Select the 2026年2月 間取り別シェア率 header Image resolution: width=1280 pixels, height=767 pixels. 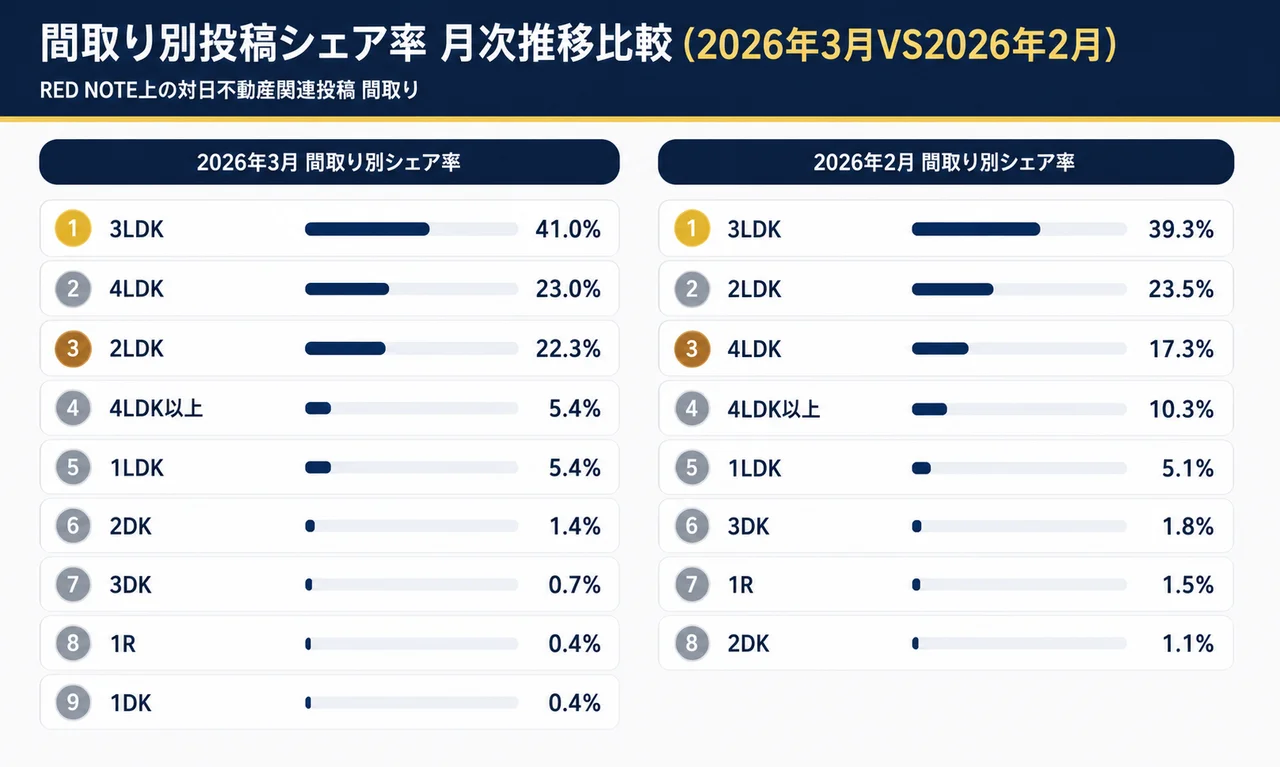(x=945, y=162)
